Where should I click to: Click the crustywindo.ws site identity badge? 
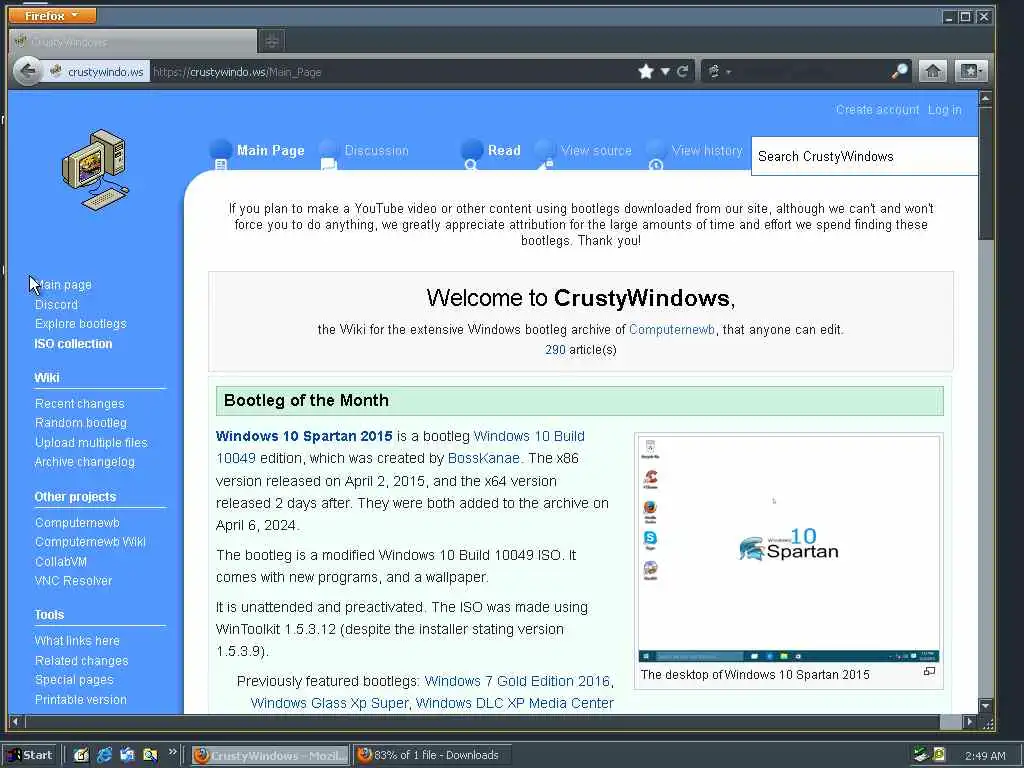pos(97,72)
